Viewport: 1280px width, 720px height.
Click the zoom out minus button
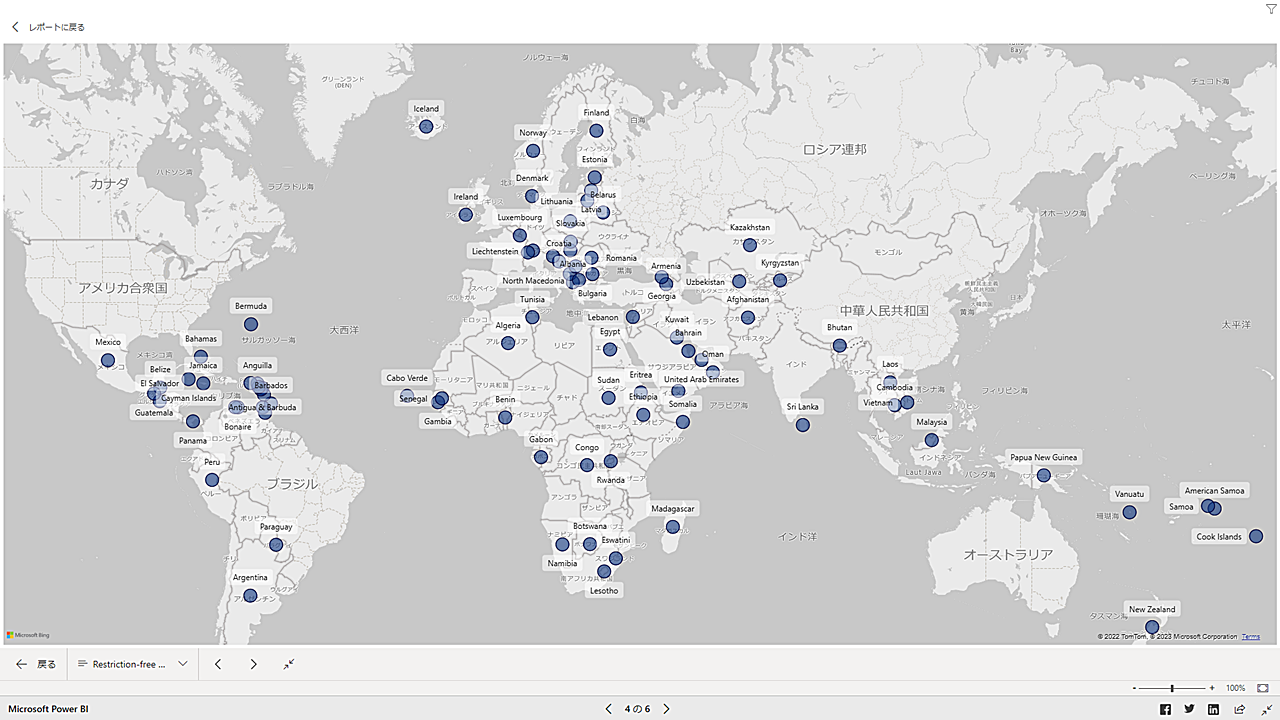point(1134,688)
